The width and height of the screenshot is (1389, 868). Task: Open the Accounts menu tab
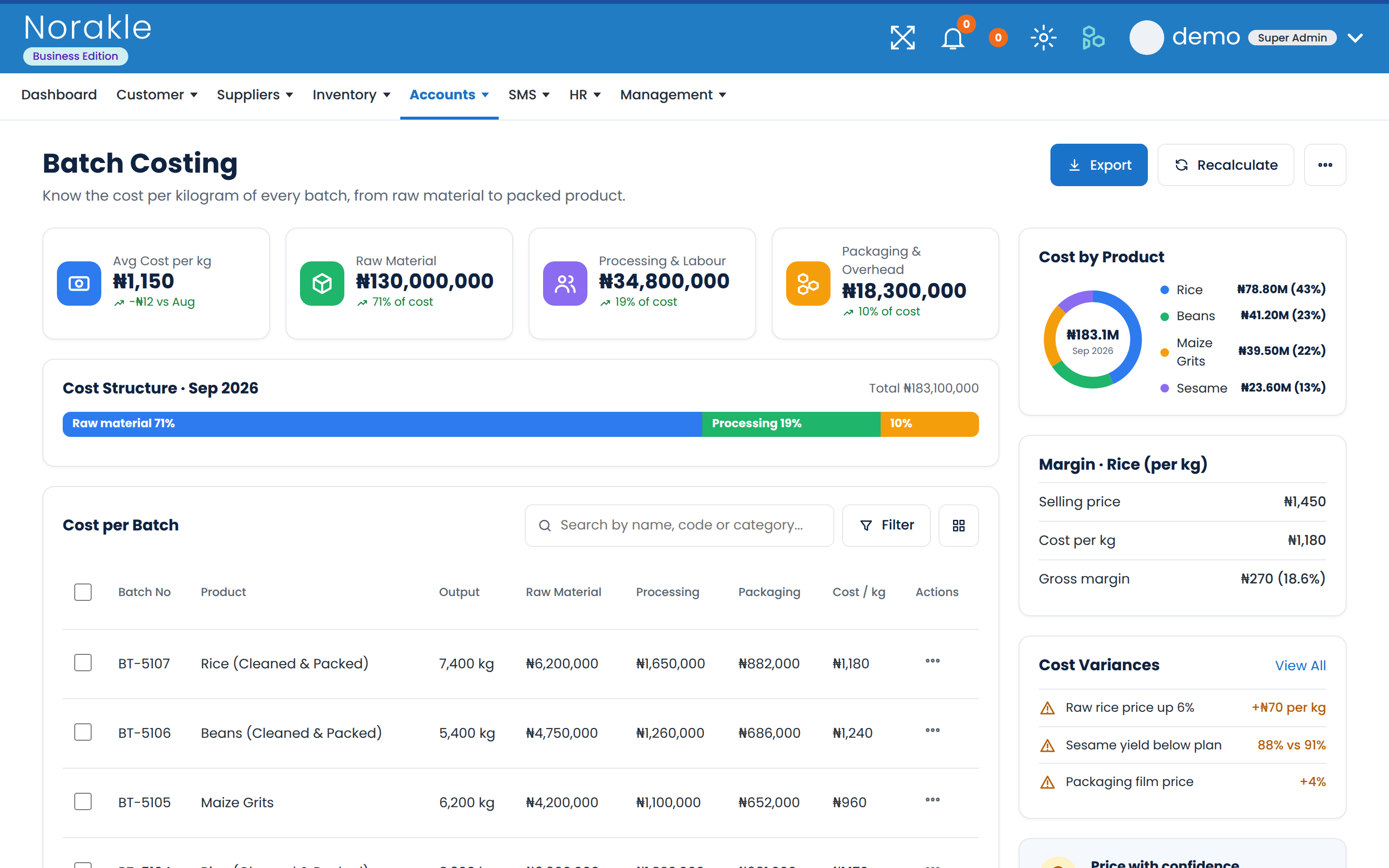pos(449,95)
